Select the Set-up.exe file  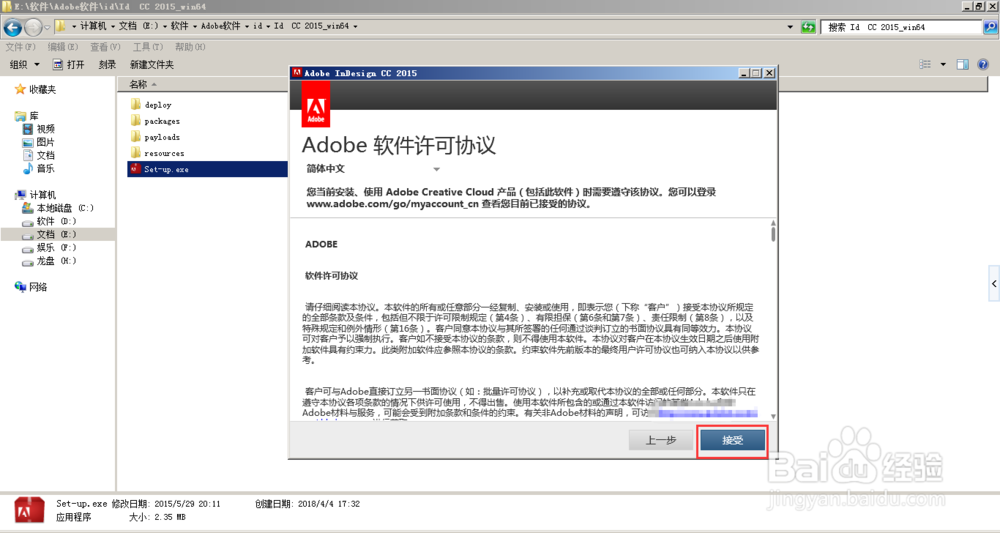(x=207, y=169)
